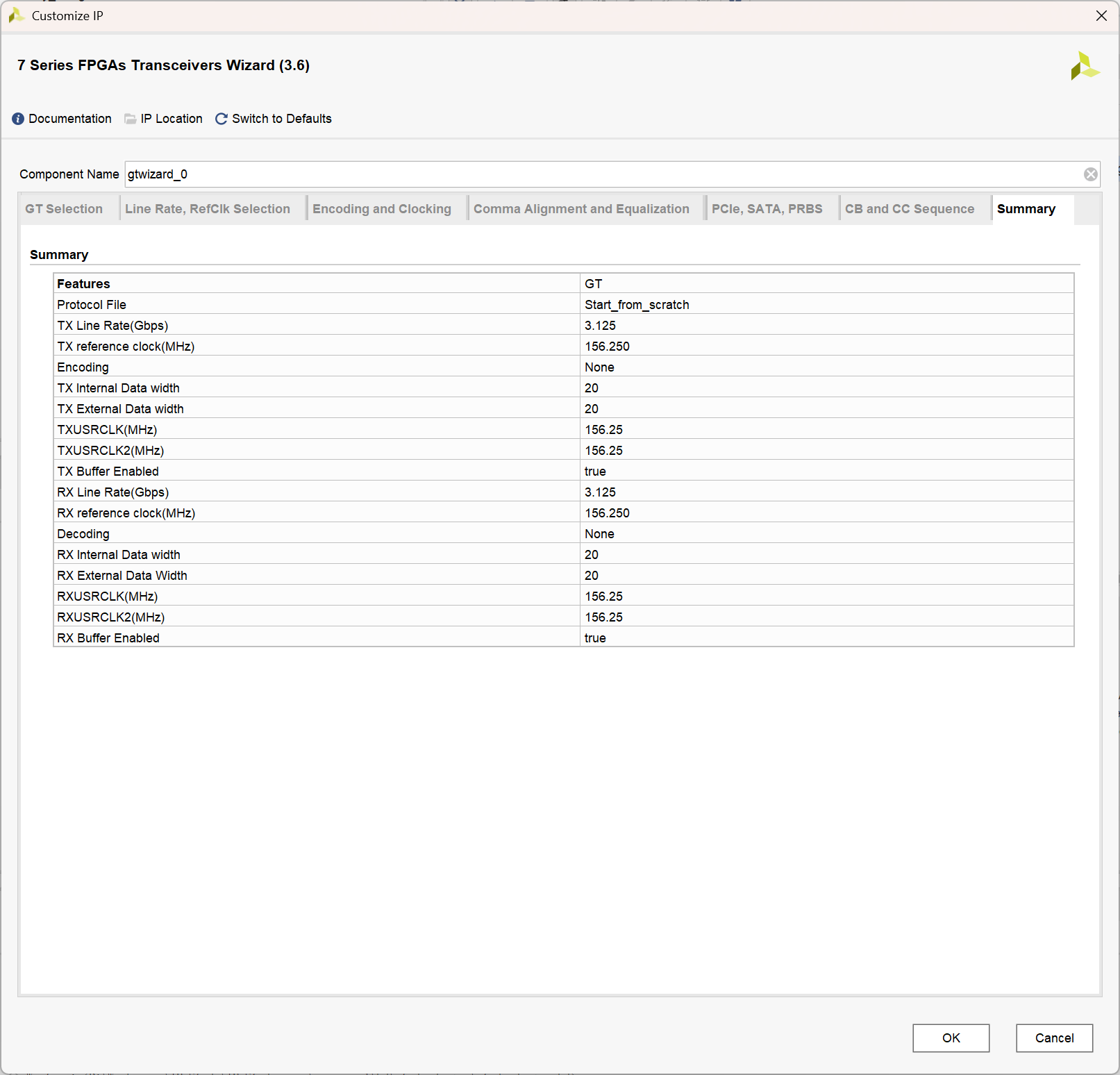Click the Decoding row label

83,533
